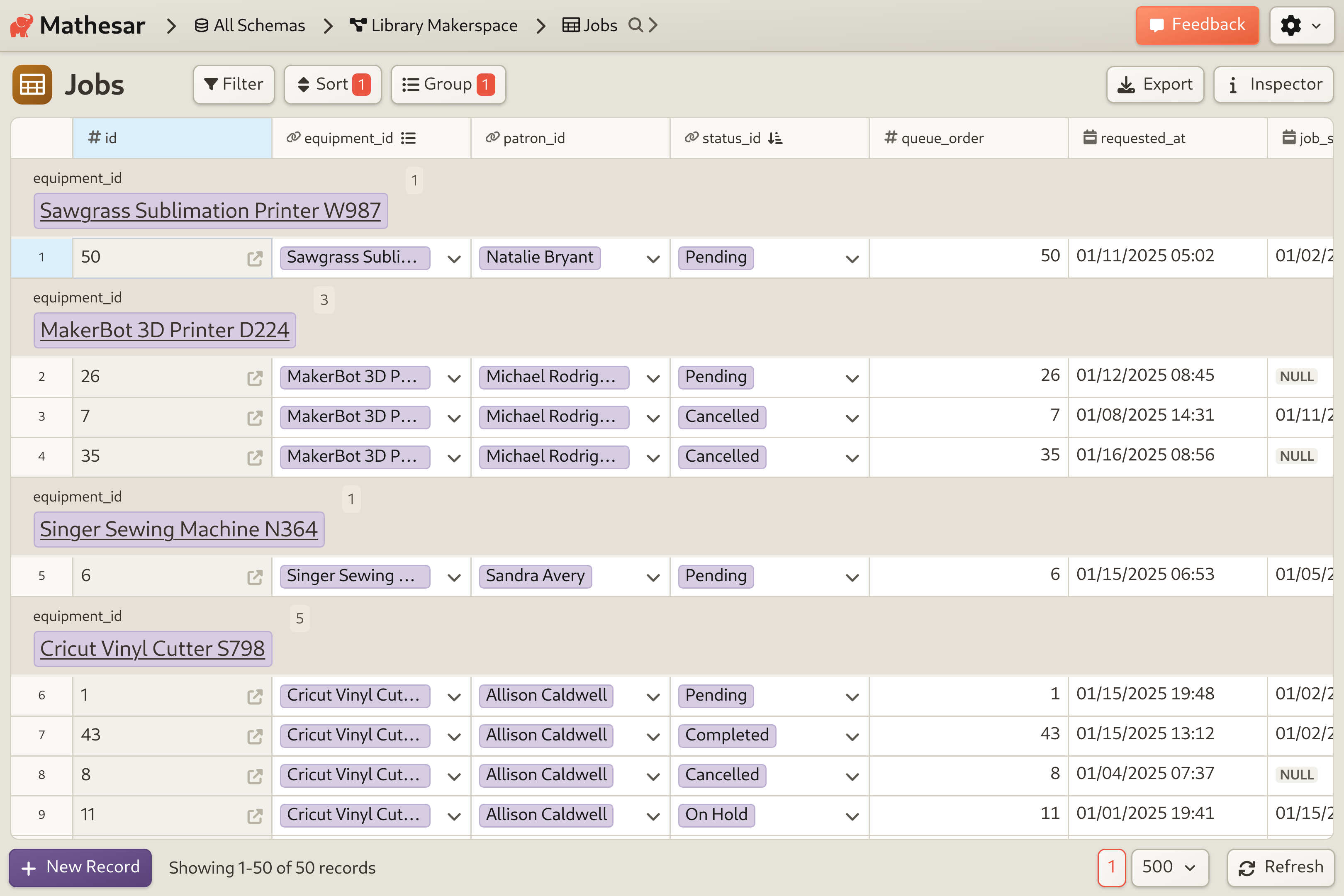Open Sawgrass Sublimation Printer W987 group link
Screen dimensions: 1344x896
click(x=210, y=211)
